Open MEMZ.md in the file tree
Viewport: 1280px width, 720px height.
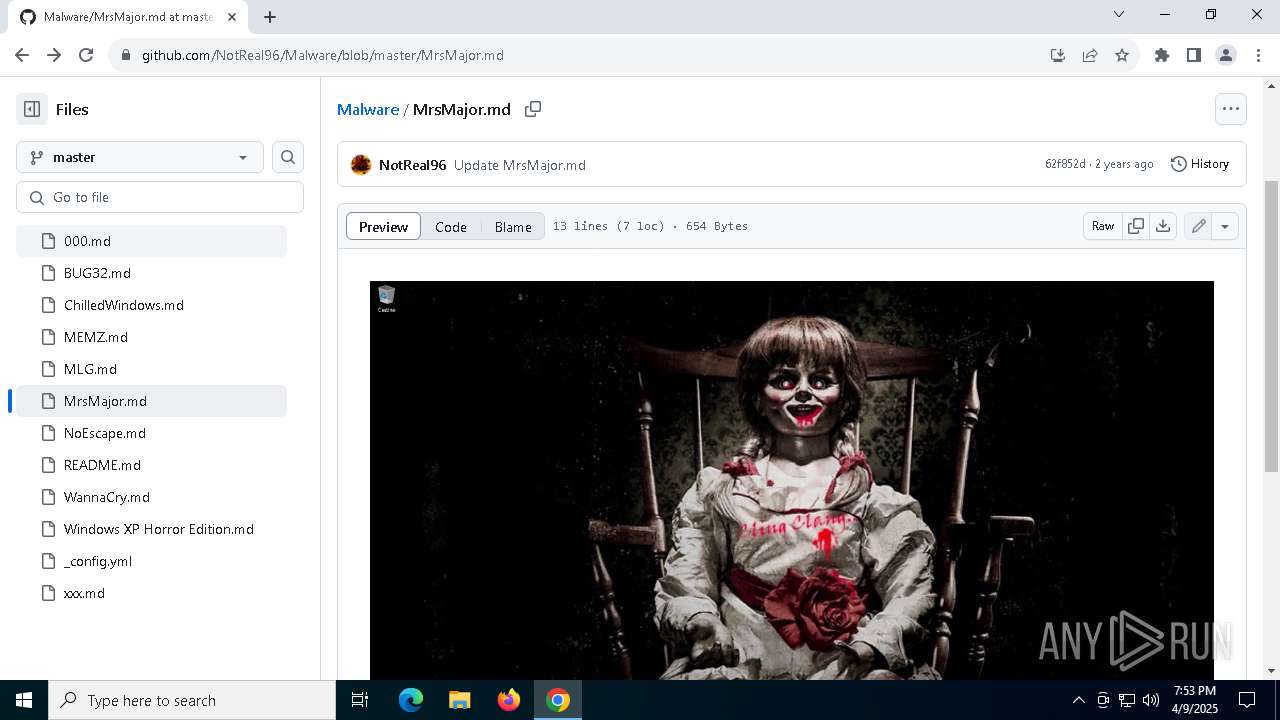pos(152,337)
